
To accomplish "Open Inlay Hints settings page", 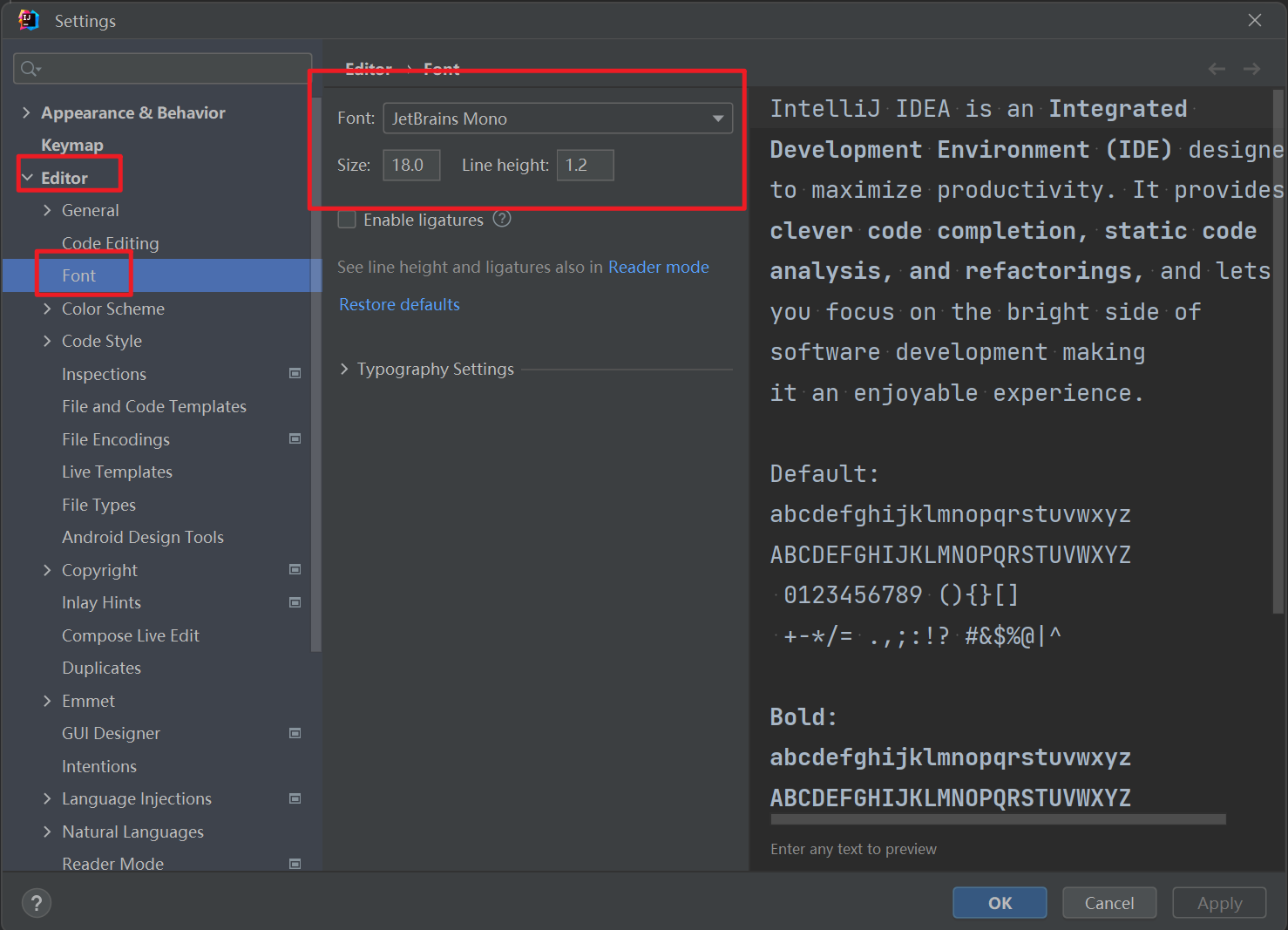I will [101, 602].
